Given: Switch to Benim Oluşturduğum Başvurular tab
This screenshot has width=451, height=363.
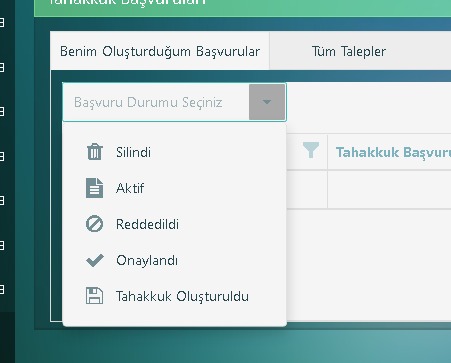Looking at the screenshot, I should click(x=160, y=51).
